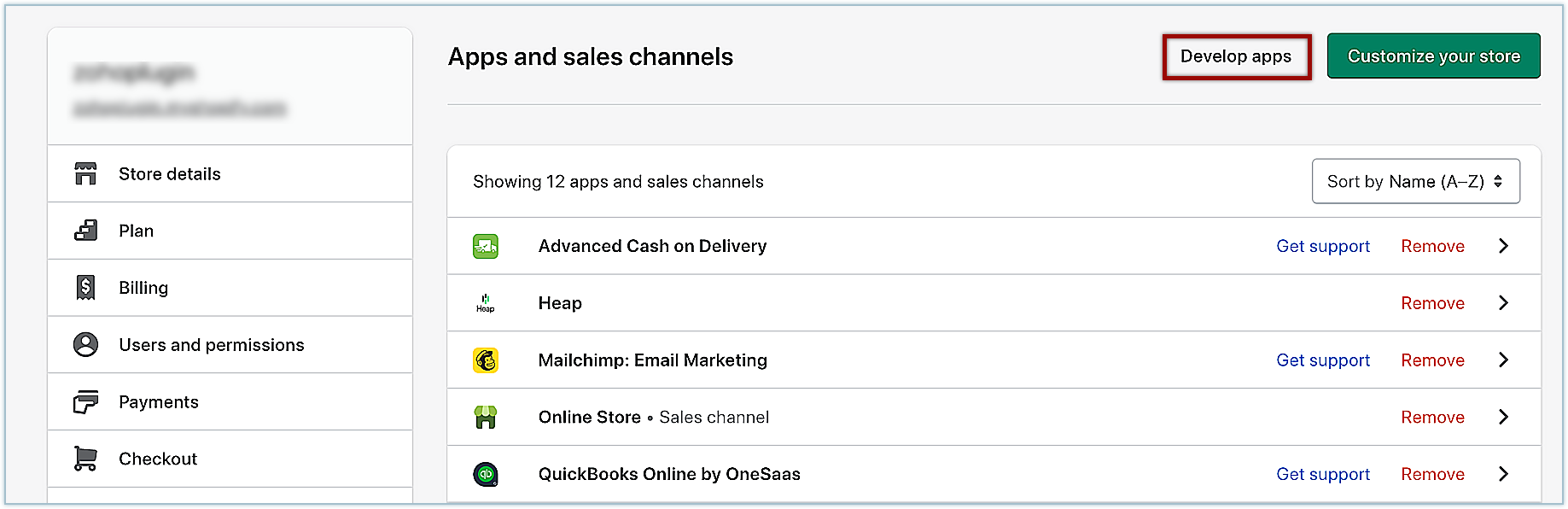Get support for QuickBooks Online by OneSaas

(1323, 474)
